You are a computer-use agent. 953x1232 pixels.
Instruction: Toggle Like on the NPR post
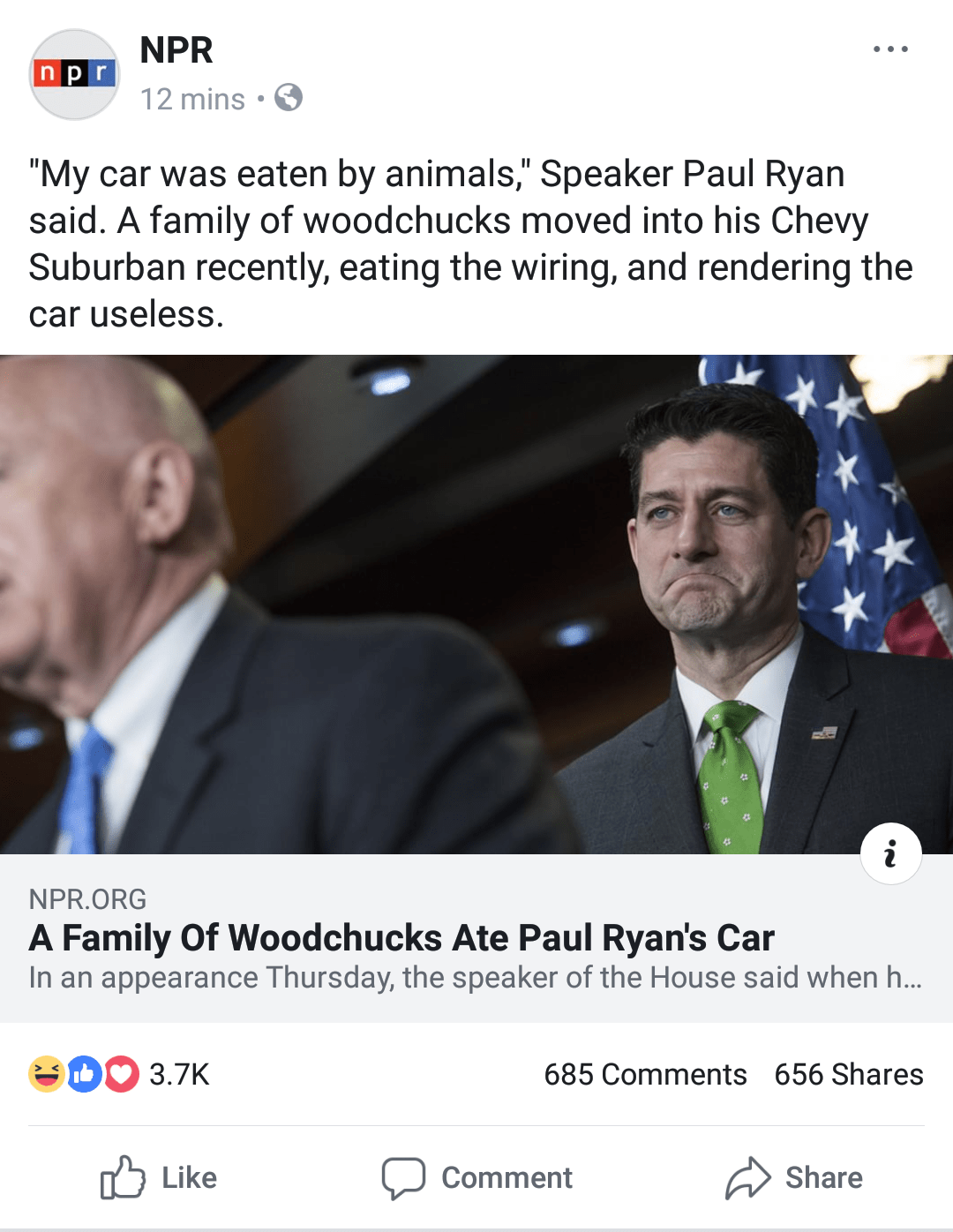[159, 1177]
